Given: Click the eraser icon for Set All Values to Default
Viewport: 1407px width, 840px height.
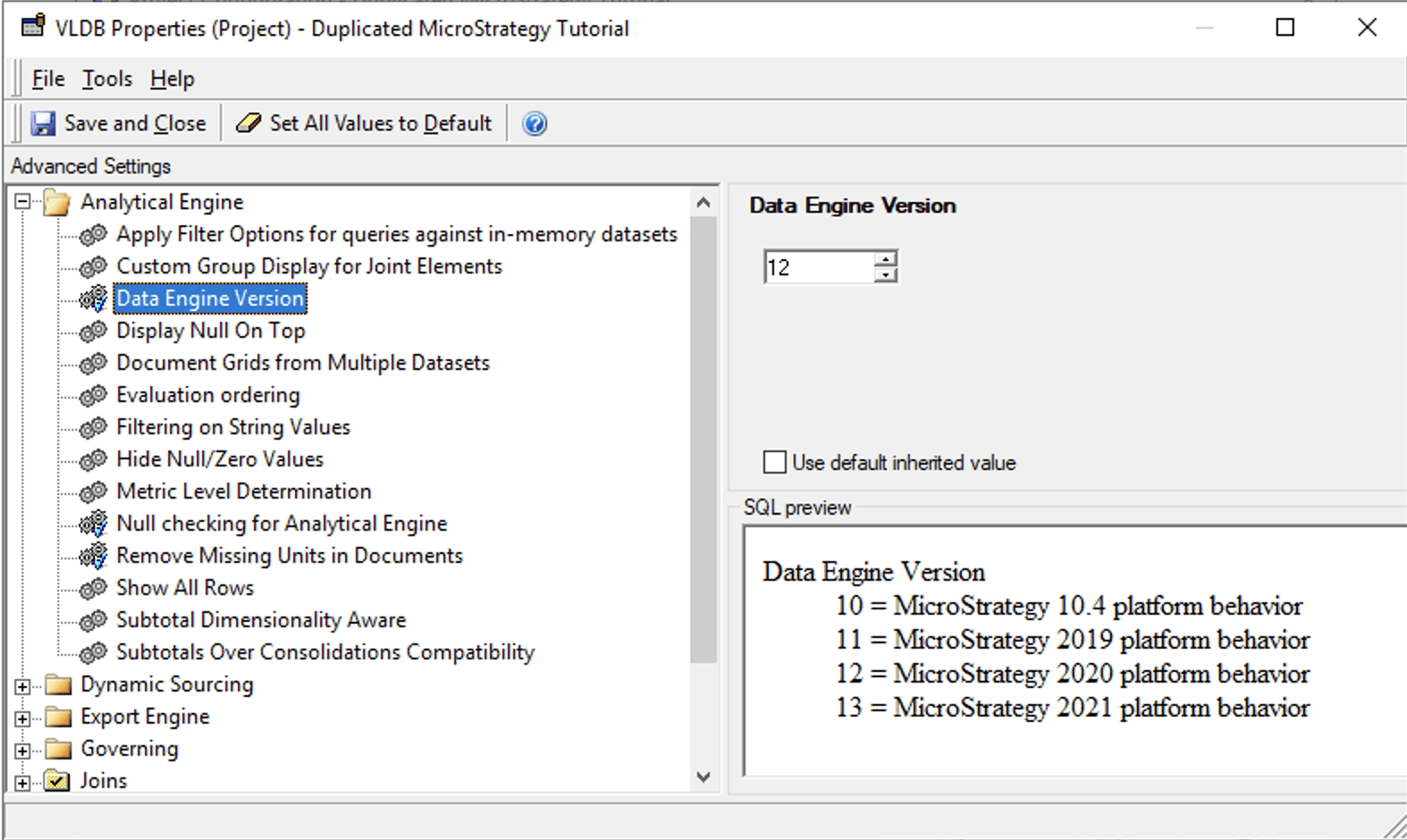Looking at the screenshot, I should click(x=249, y=123).
